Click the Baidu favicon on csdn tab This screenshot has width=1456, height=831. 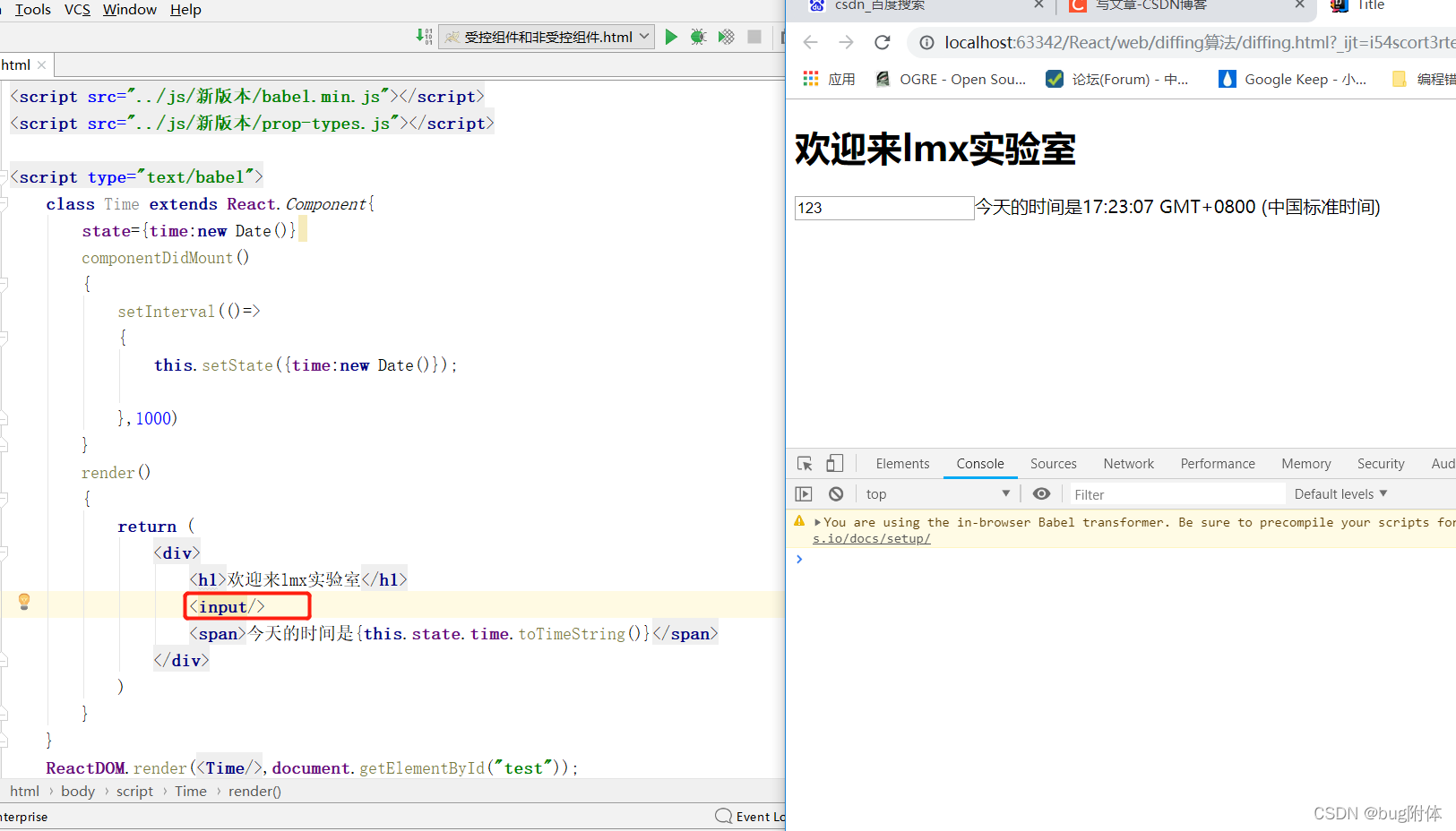(x=816, y=4)
